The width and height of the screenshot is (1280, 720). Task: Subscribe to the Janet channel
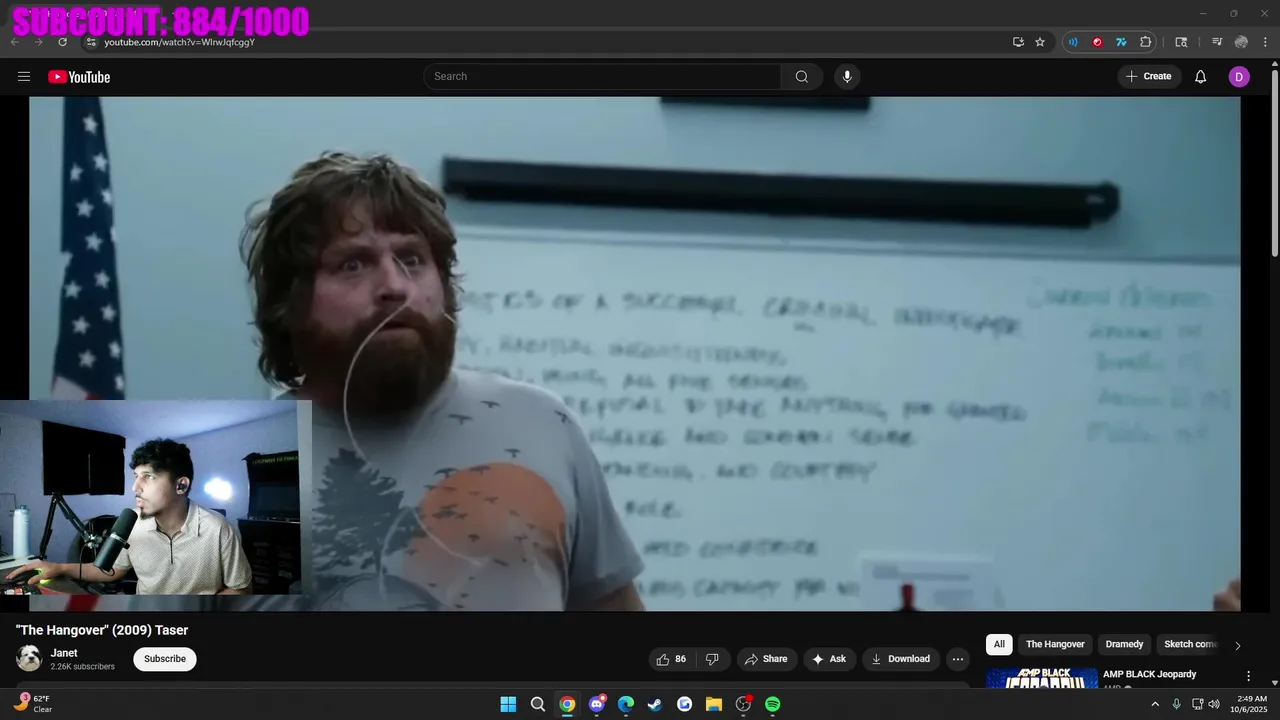coord(165,659)
